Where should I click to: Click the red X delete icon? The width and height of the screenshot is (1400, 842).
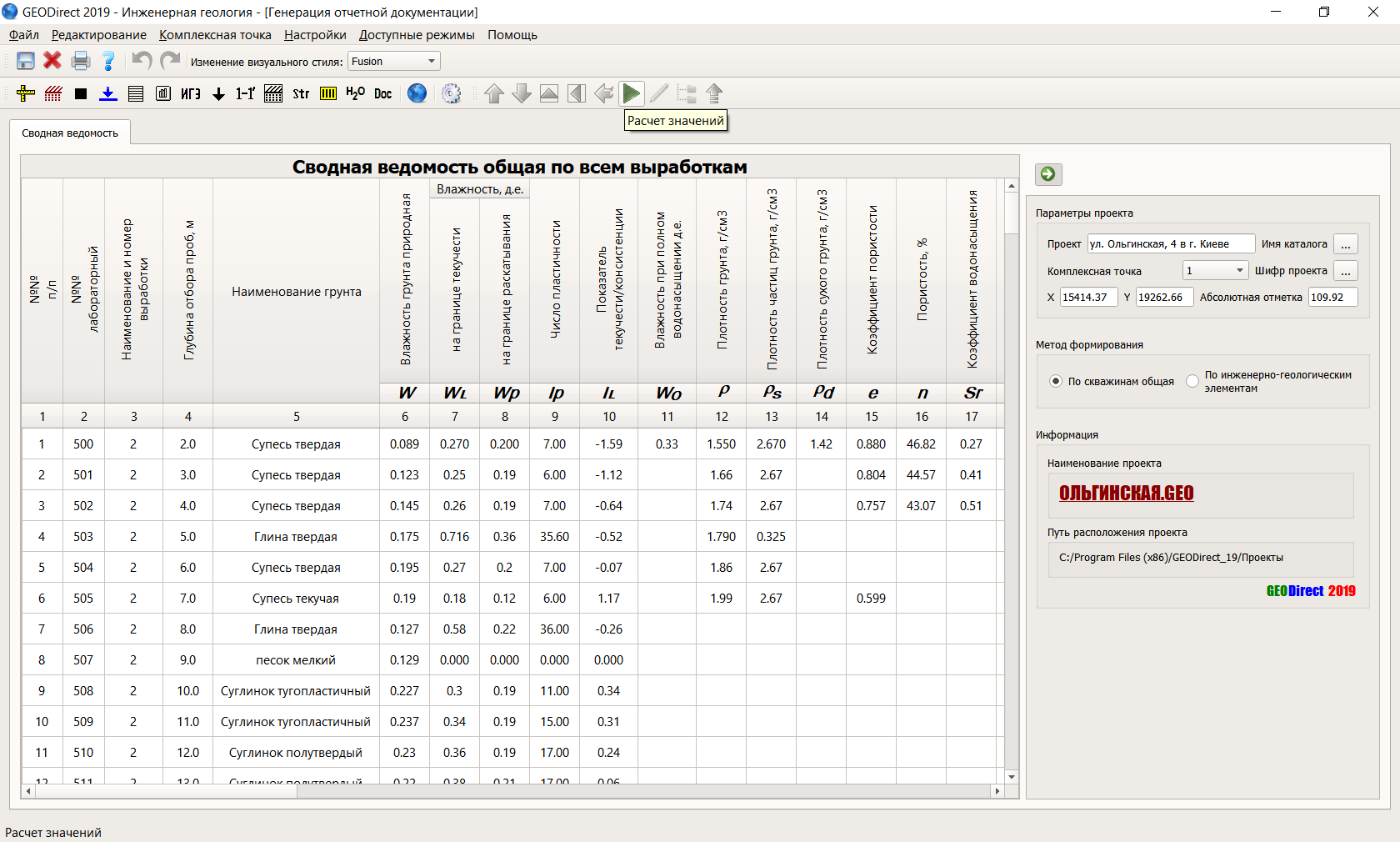52,61
